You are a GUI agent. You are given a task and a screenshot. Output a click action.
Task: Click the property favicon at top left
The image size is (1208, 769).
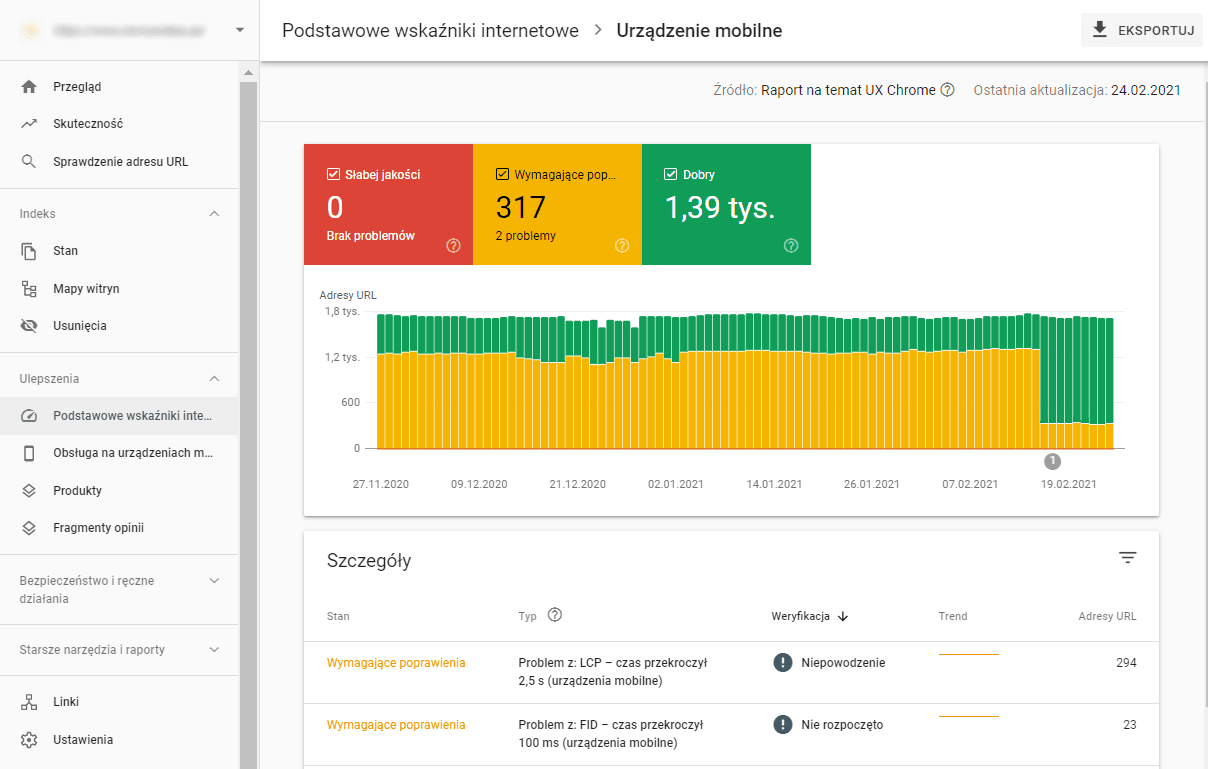(x=30, y=30)
